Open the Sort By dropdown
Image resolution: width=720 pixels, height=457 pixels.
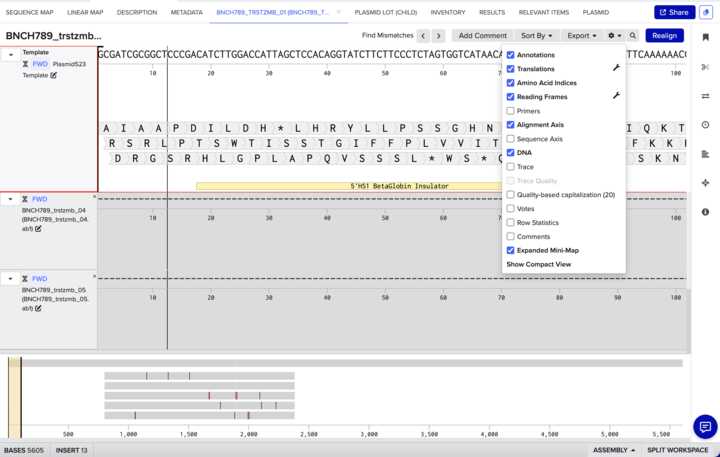(x=536, y=36)
